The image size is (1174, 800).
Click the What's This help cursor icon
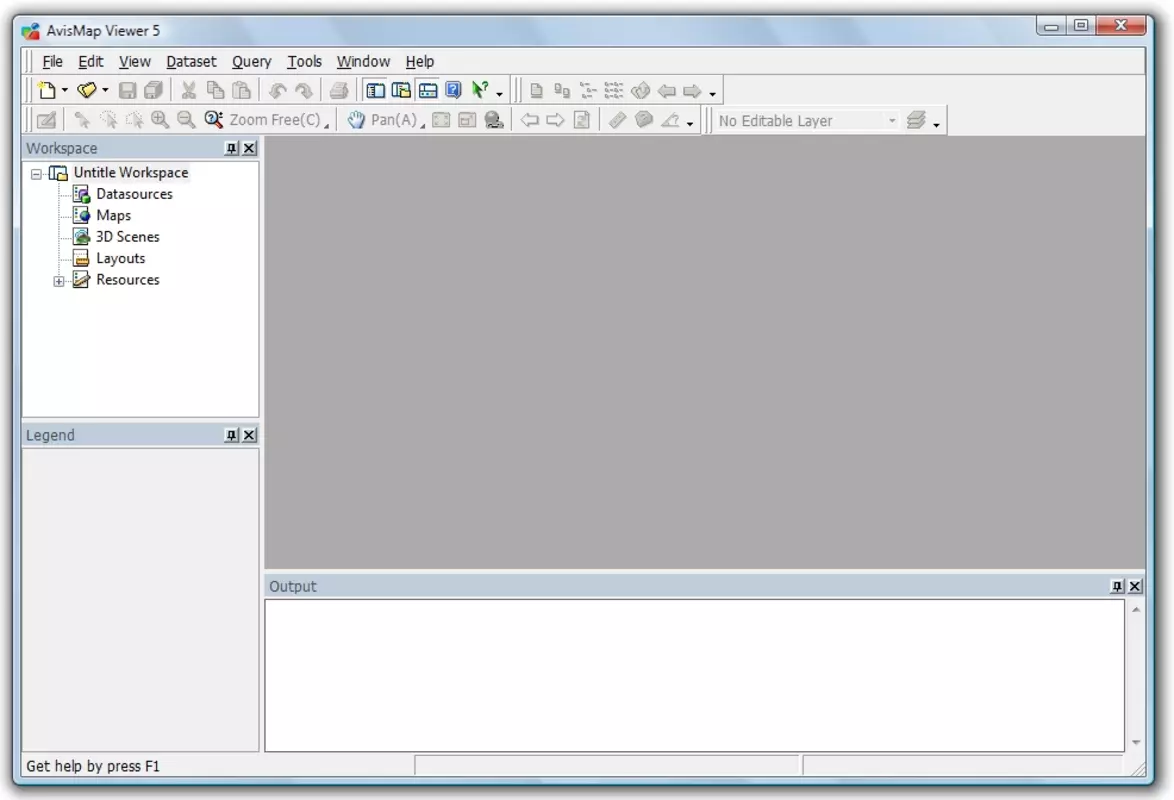pyautogui.click(x=479, y=91)
